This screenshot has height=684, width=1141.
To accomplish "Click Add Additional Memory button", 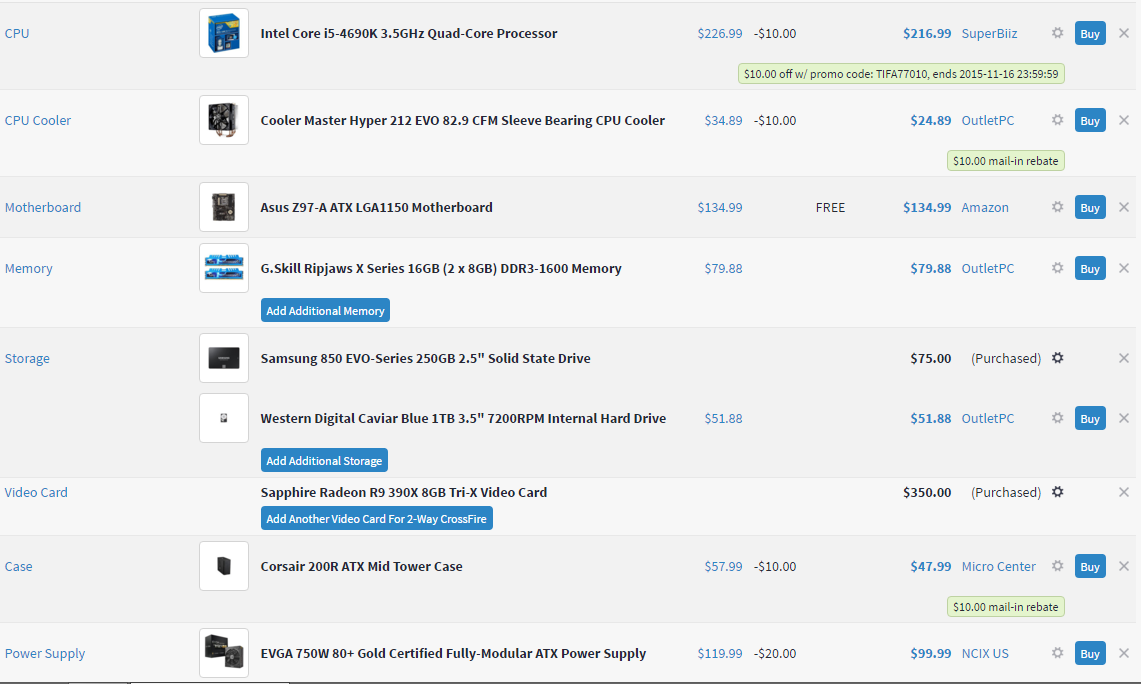I will coord(325,311).
